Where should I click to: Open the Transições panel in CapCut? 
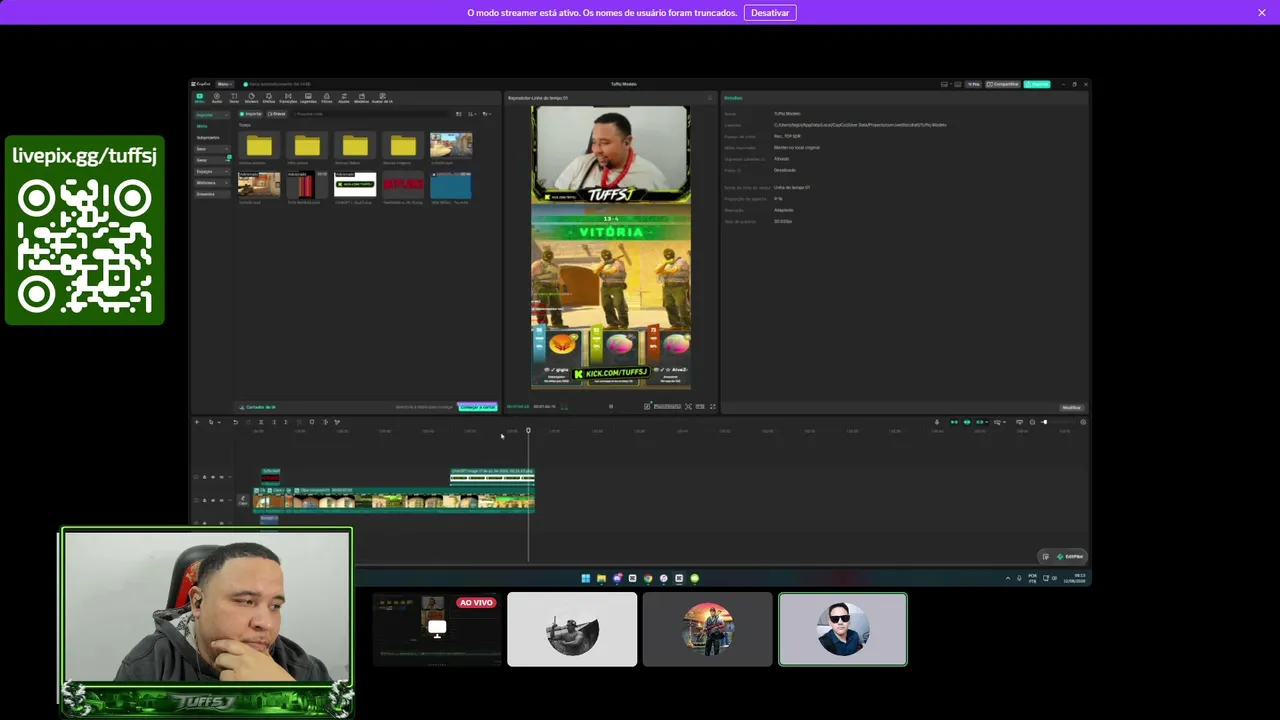288,98
